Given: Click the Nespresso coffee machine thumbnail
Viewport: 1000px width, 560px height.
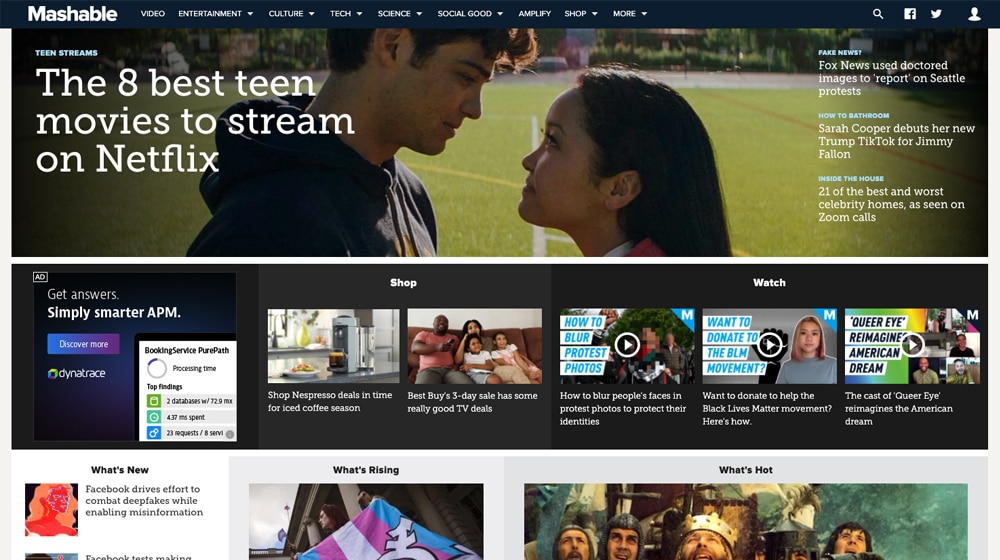Looking at the screenshot, I should [x=334, y=346].
